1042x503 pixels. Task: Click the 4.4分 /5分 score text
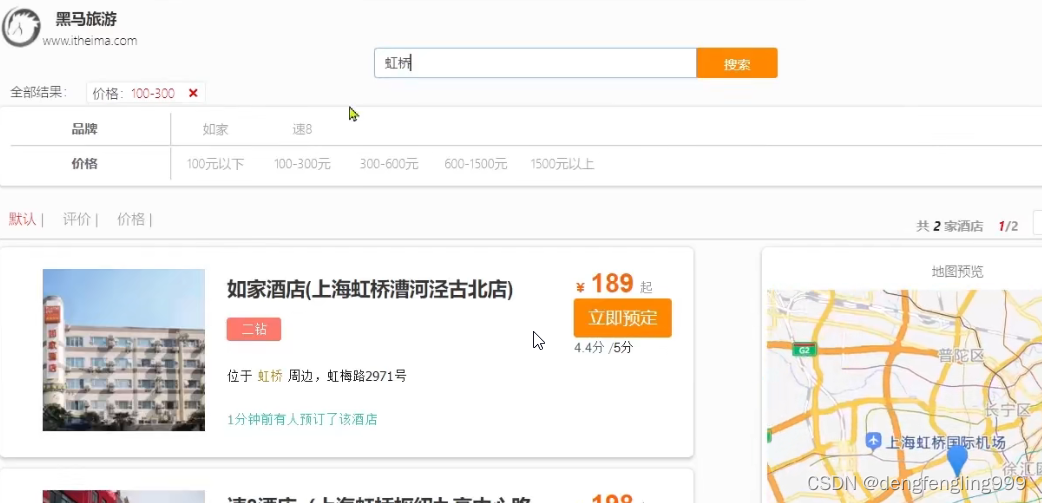pyautogui.click(x=604, y=348)
